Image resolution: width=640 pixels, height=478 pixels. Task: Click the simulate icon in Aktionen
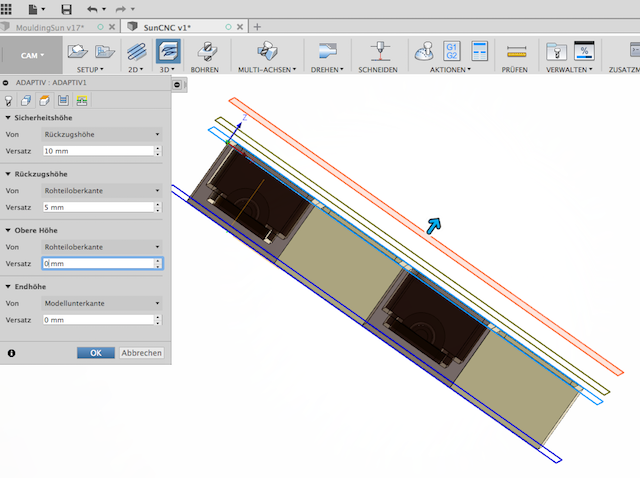(x=424, y=51)
